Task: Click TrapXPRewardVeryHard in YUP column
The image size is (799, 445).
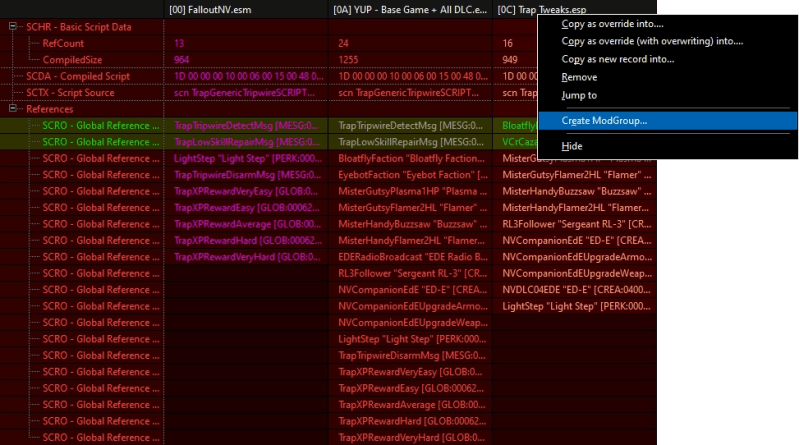Action: [411, 437]
